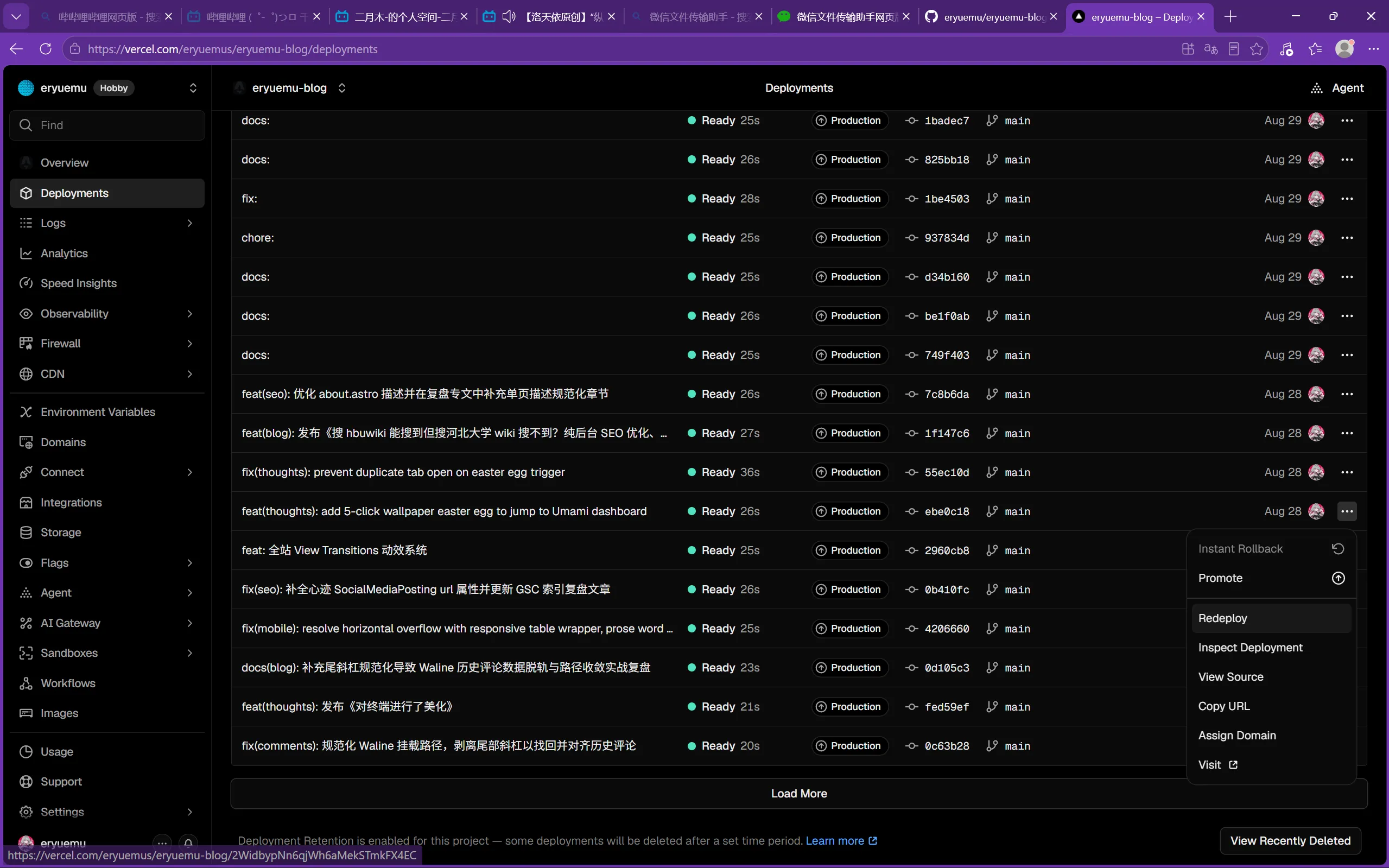Click the browser address bar URL
The width and height of the screenshot is (1389, 868).
click(x=232, y=49)
